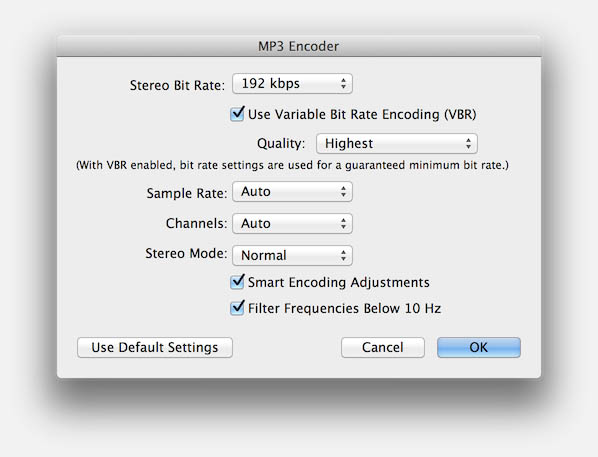The width and height of the screenshot is (598, 457).
Task: Uncheck the Variable Bit Rate Encoding checkbox
Action: pos(237,114)
